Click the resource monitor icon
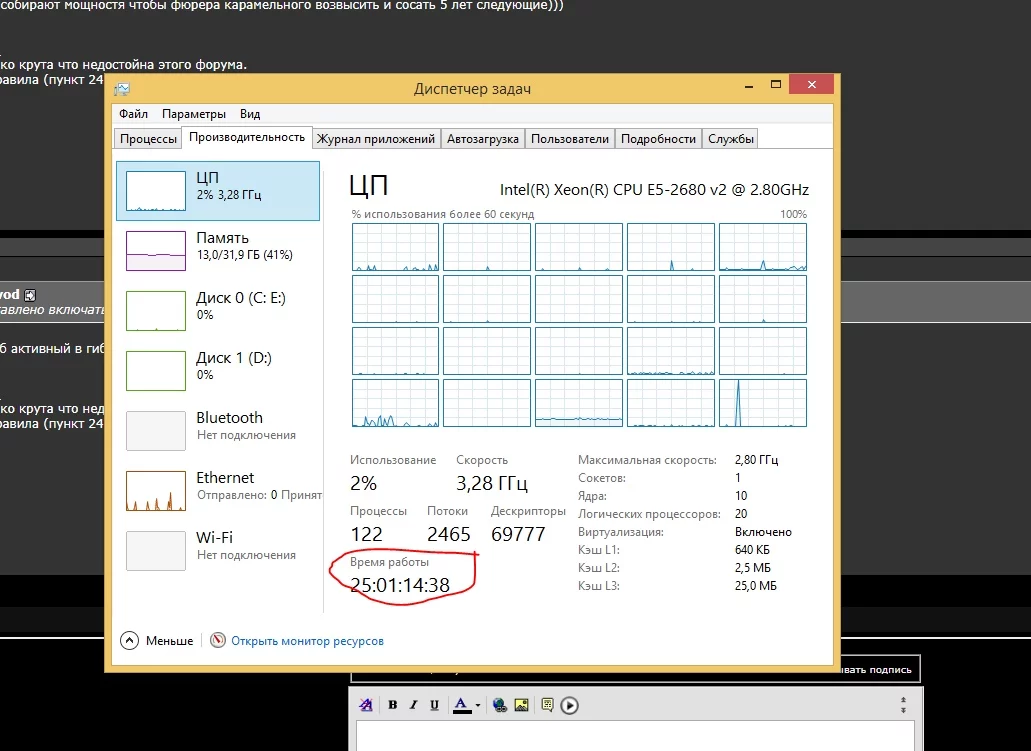The height and width of the screenshot is (751, 1031). point(218,640)
